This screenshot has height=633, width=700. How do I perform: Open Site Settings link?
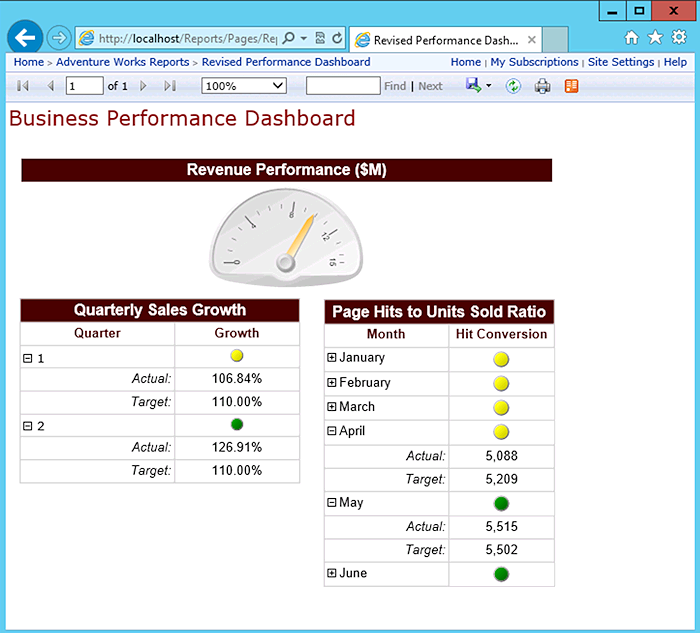tap(621, 62)
